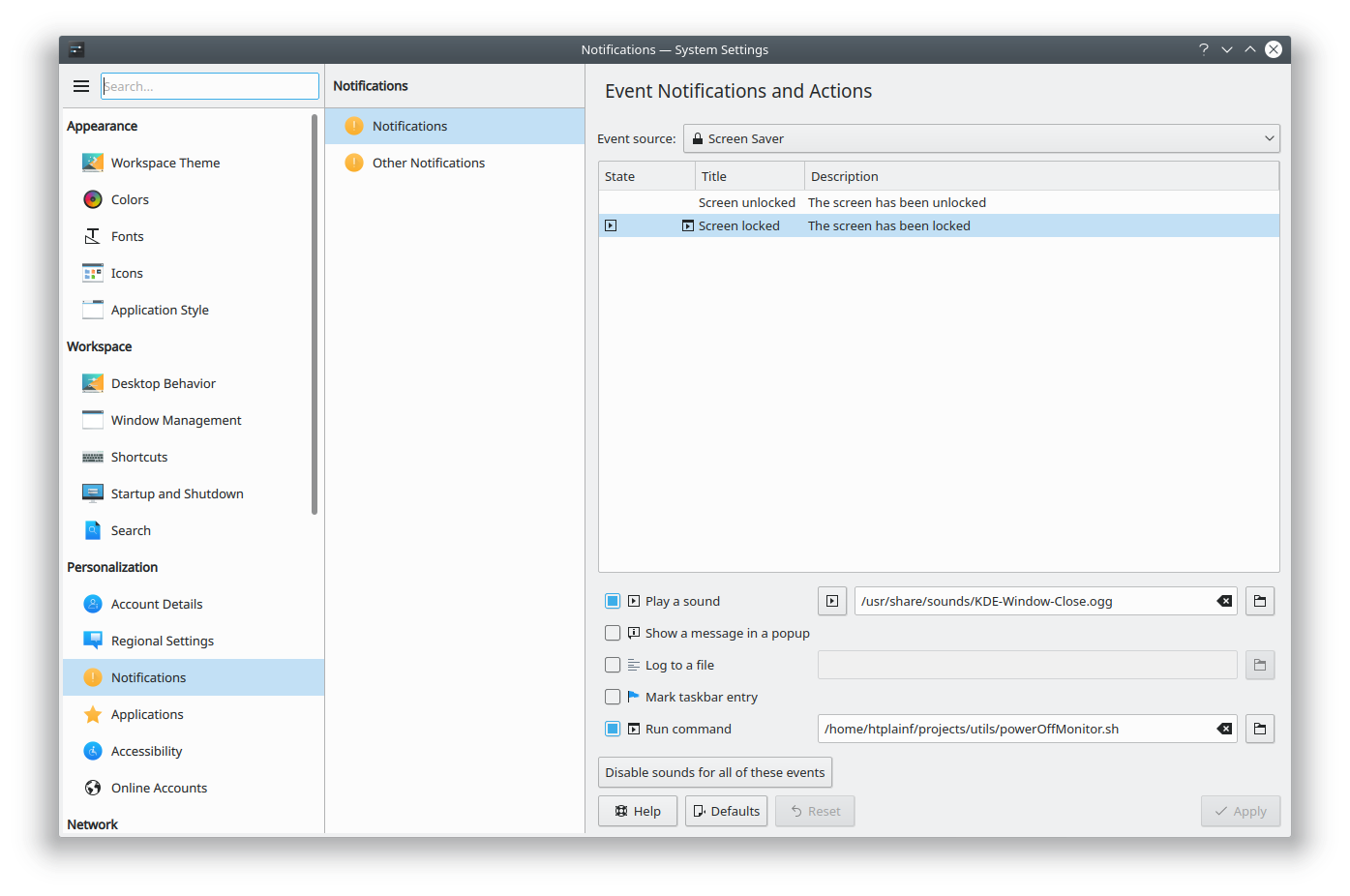
Task: Click the play state icon of Screen locked row
Action: (x=611, y=225)
